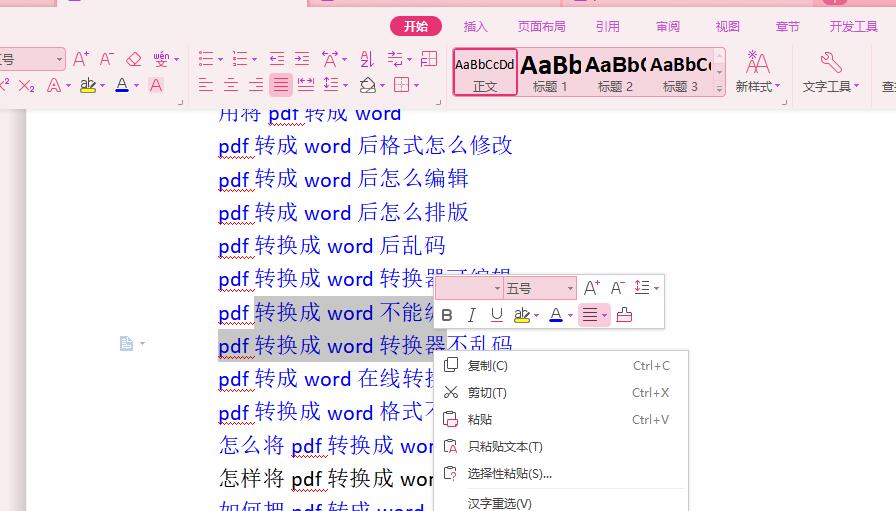Click the text effect outlined A icon
Viewport: 896px width, 511px height.
(x=54, y=86)
